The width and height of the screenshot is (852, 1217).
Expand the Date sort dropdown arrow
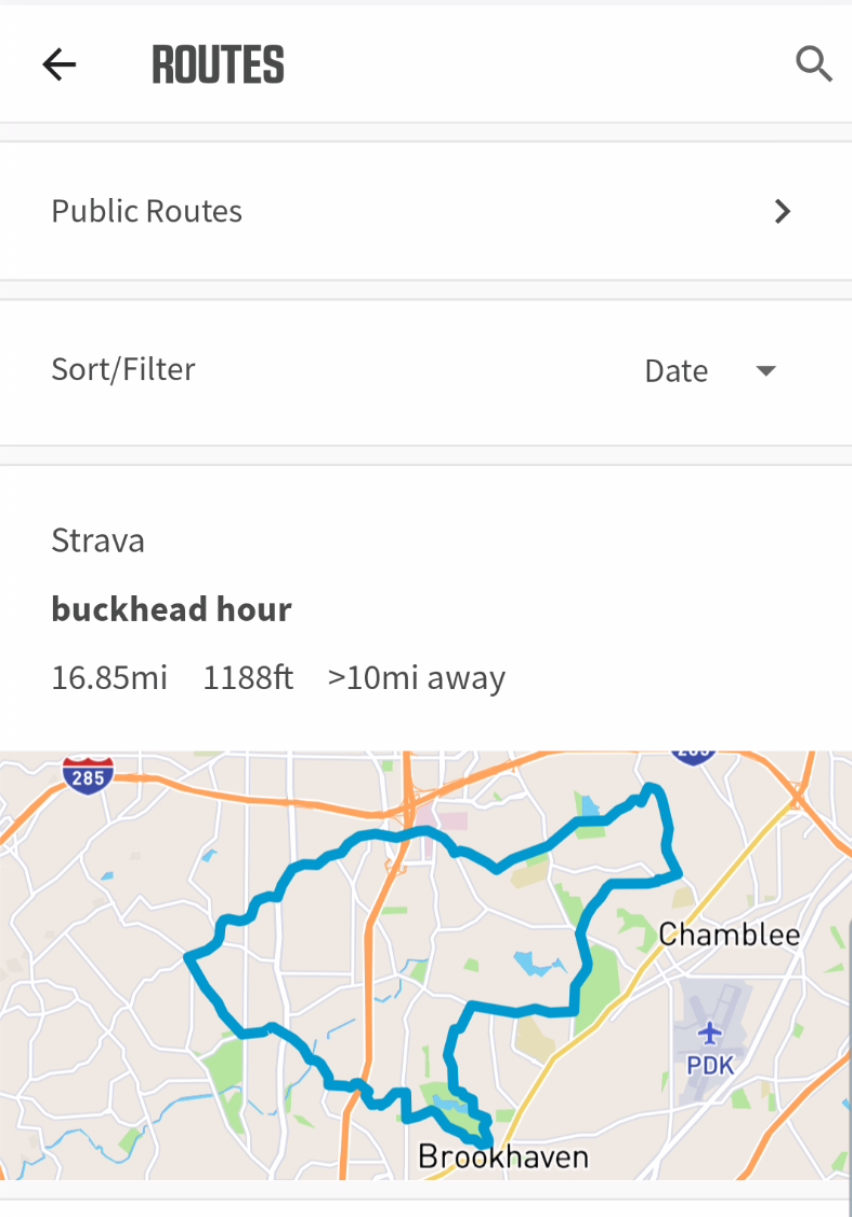[766, 371]
